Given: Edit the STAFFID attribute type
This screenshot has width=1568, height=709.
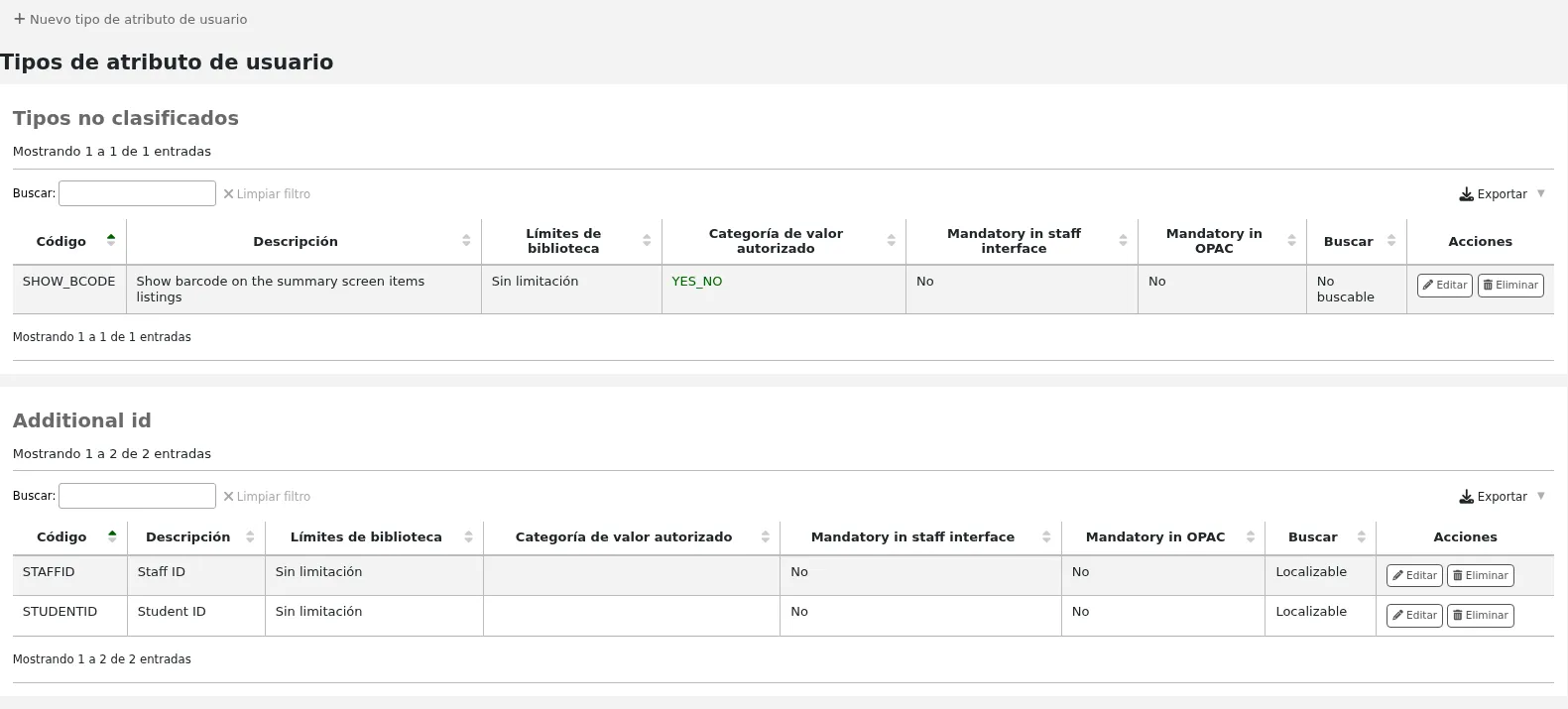Looking at the screenshot, I should [x=1414, y=575].
